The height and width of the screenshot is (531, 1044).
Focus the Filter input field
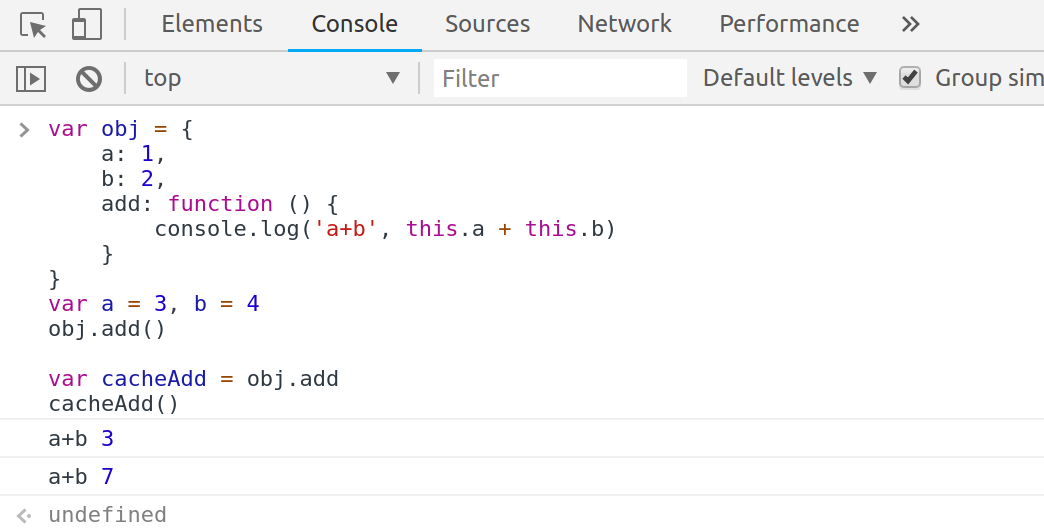[560, 78]
